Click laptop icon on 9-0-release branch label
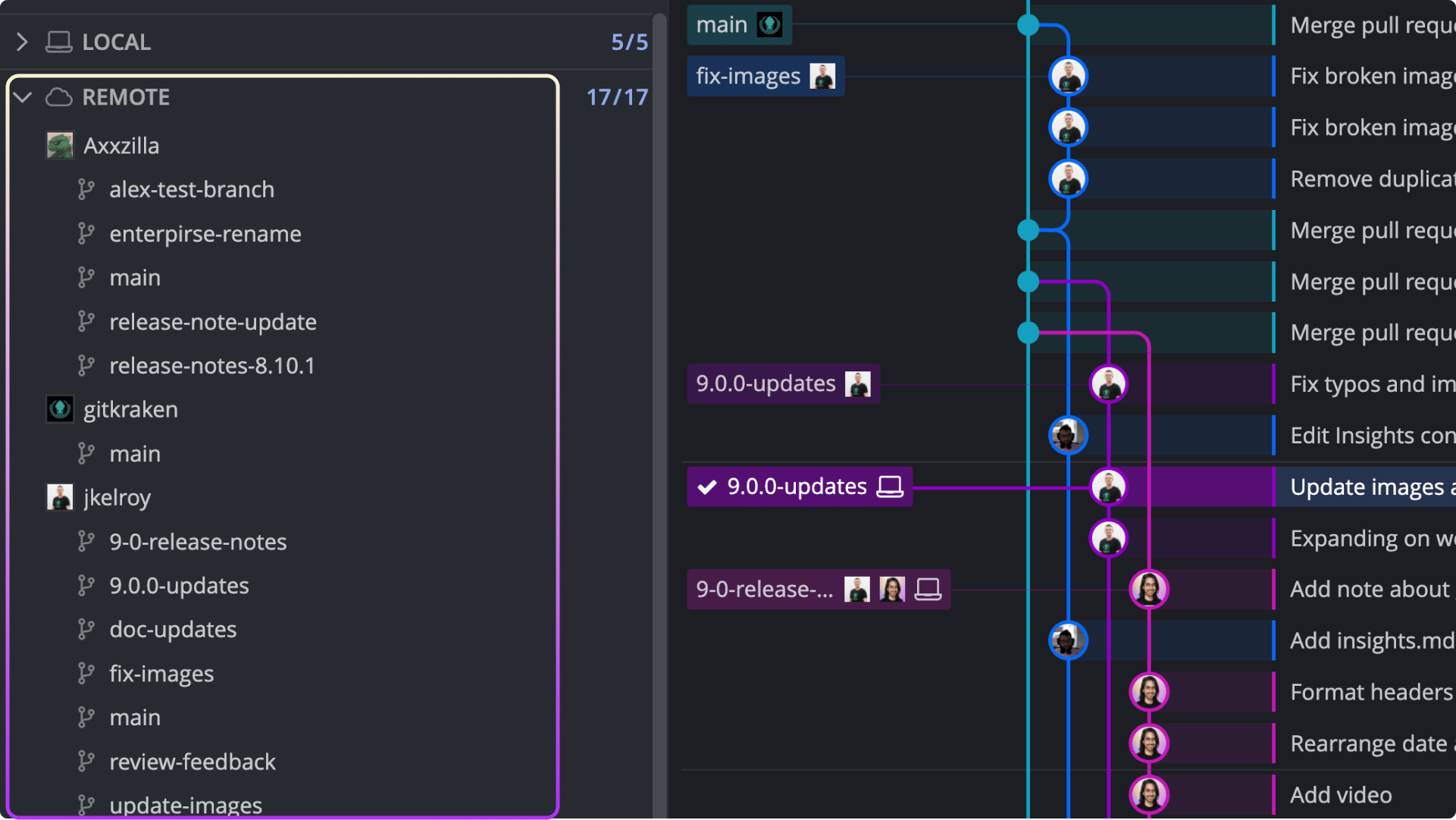Screen dimensions: 1456x820 pyautogui.click(x=928, y=589)
